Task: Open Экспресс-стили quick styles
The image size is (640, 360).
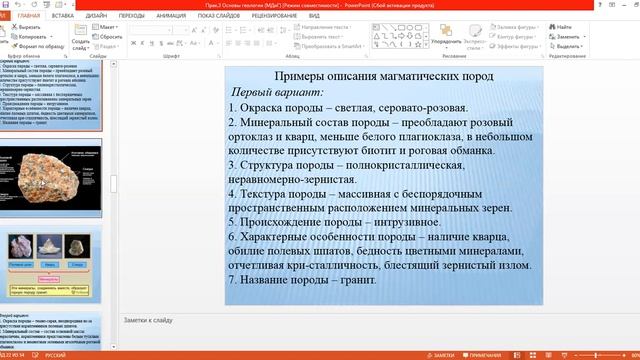Action: (x=474, y=37)
